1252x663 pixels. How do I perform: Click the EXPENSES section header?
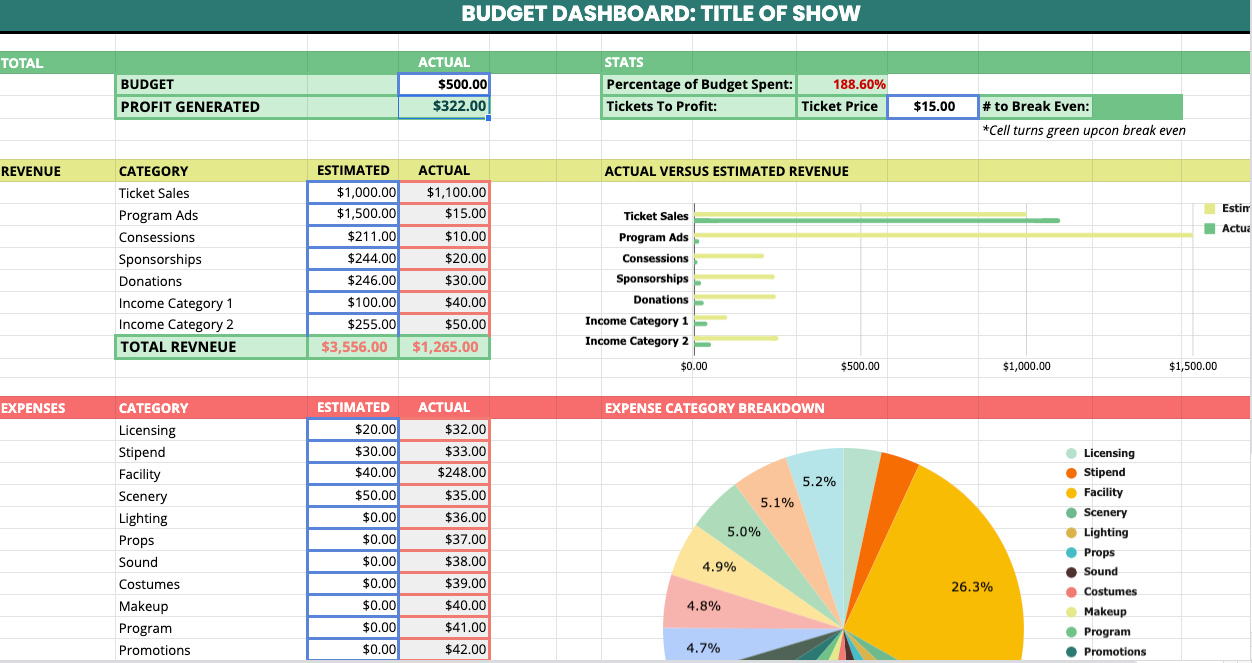33,408
